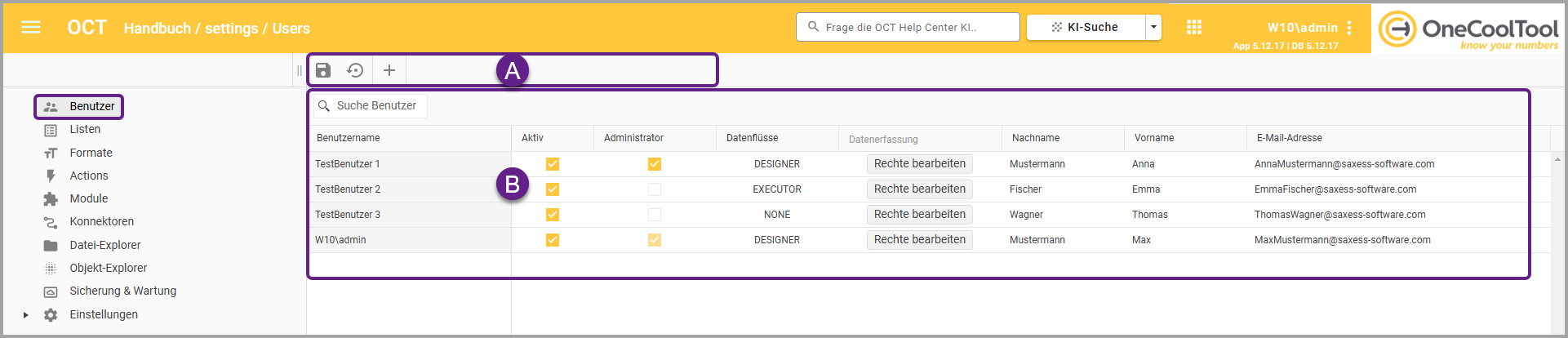Click Rechte bearbeiten for TestBenutzer 1
The image size is (1568, 338).
point(919,164)
